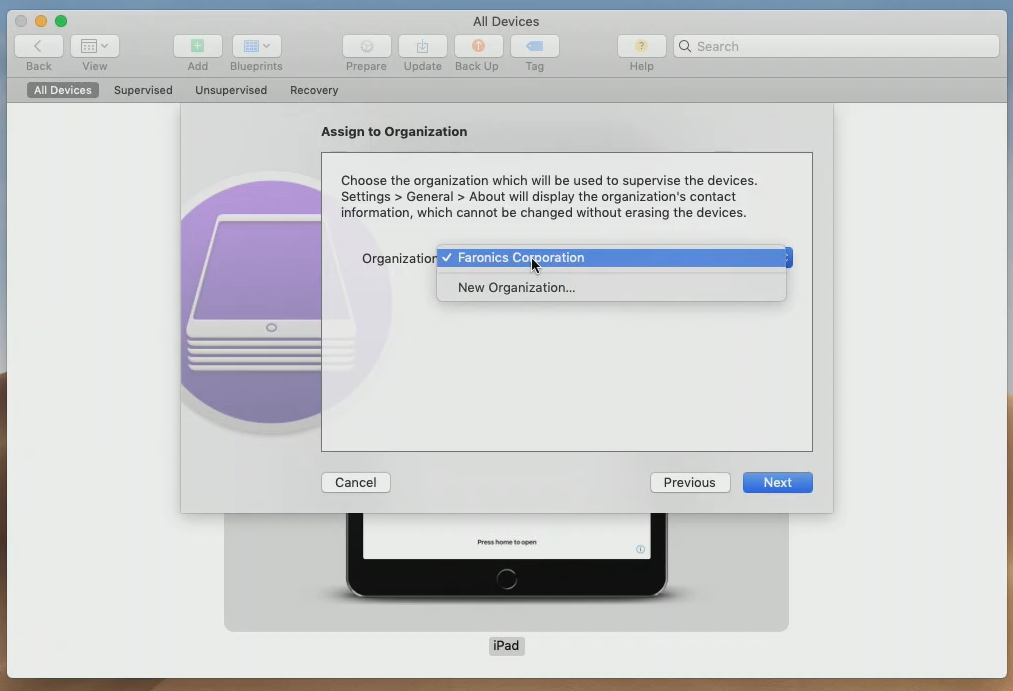This screenshot has width=1013, height=691.
Task: Click the info icon on the iPad screen
Action: click(x=640, y=549)
